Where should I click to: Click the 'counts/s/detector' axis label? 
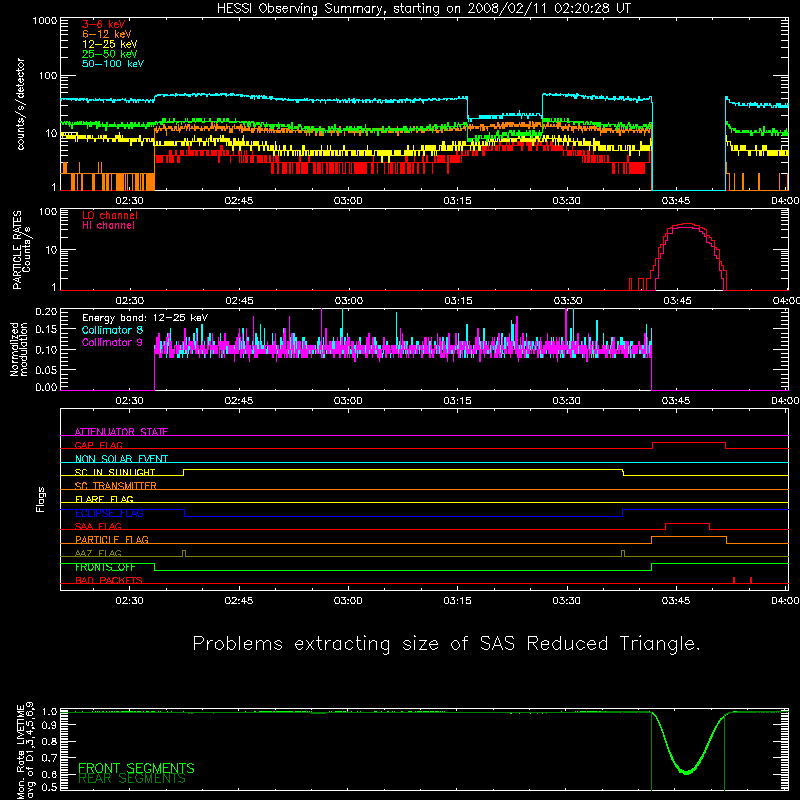coord(20,104)
